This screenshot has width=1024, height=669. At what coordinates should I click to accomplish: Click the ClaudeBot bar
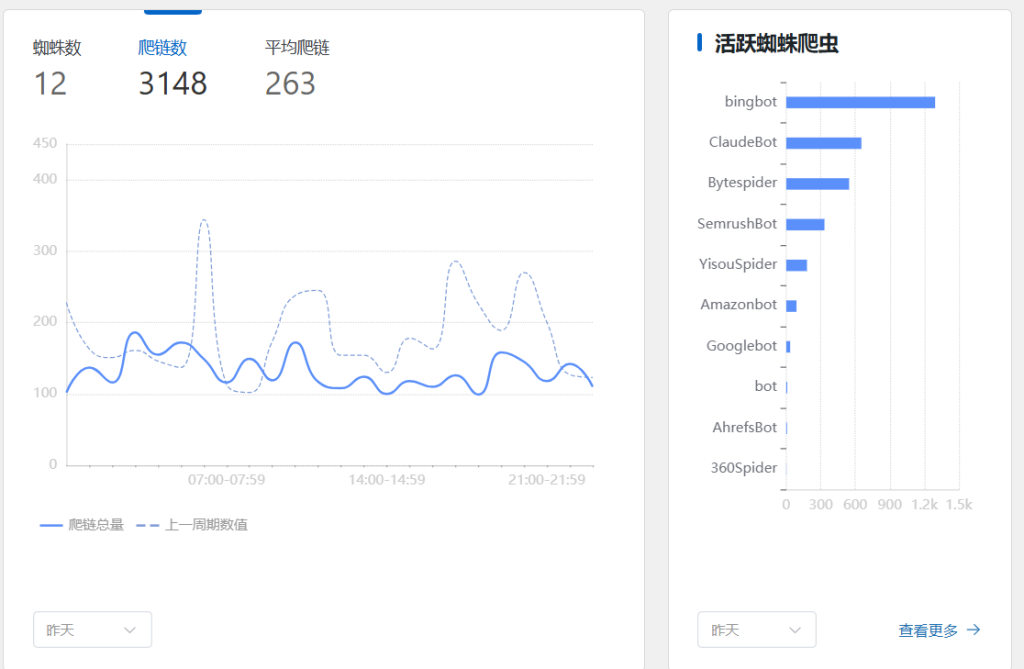click(x=824, y=143)
